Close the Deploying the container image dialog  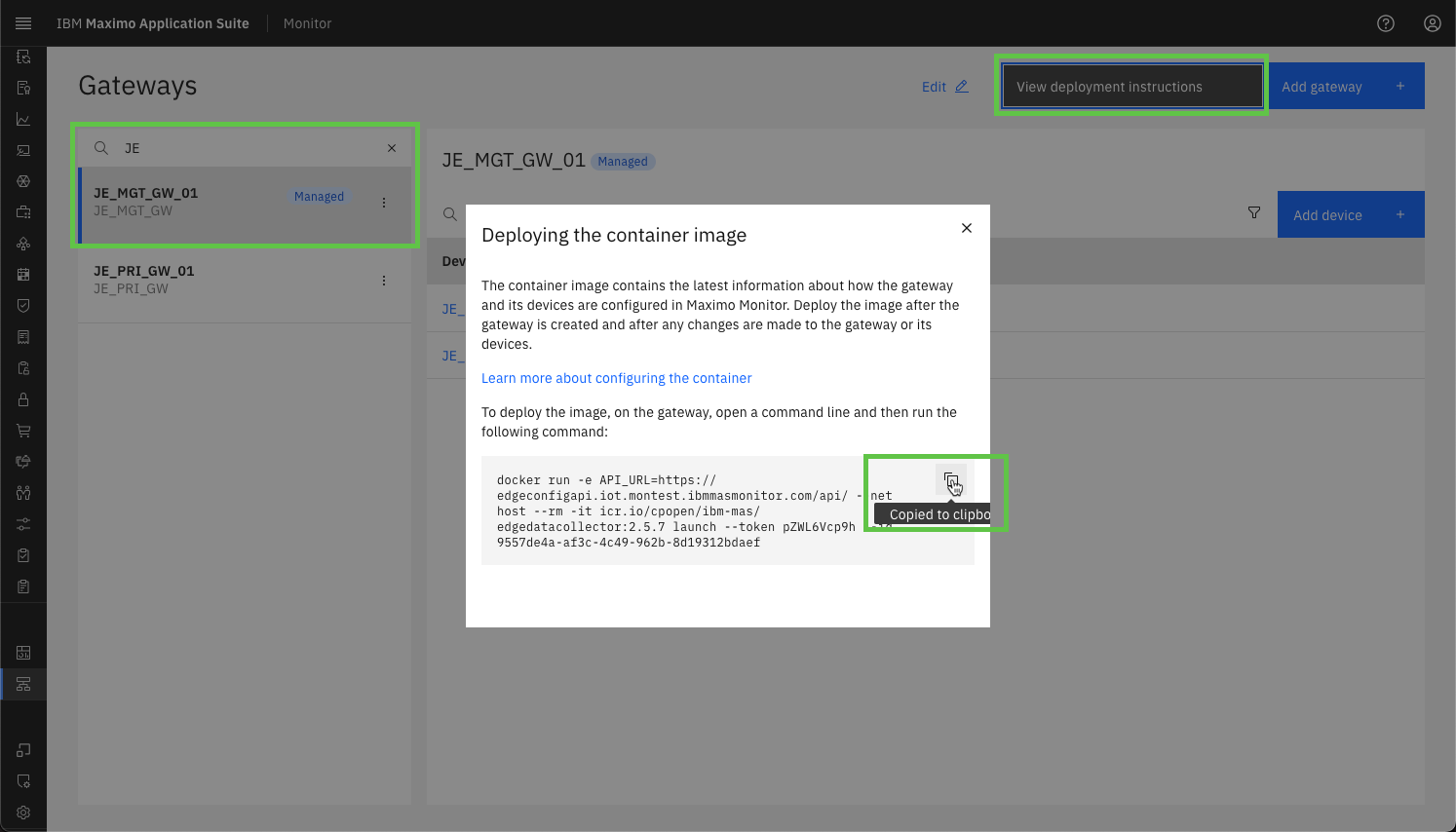tap(967, 228)
